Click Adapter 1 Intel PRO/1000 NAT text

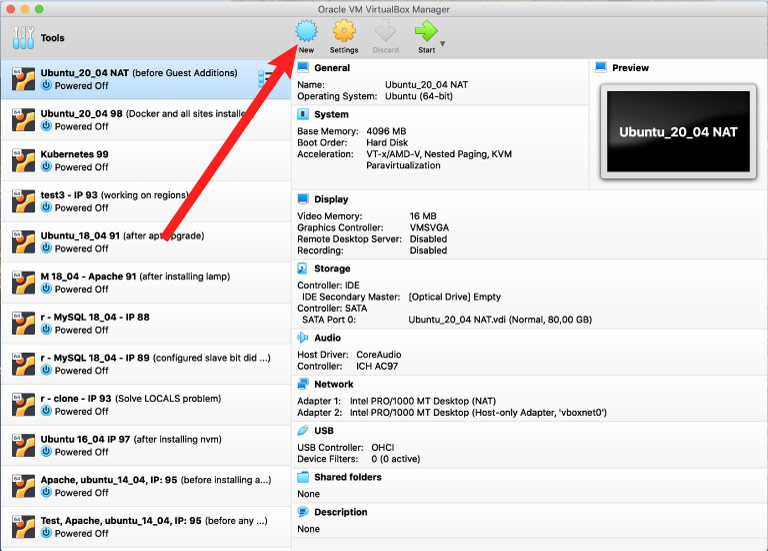tap(423, 401)
